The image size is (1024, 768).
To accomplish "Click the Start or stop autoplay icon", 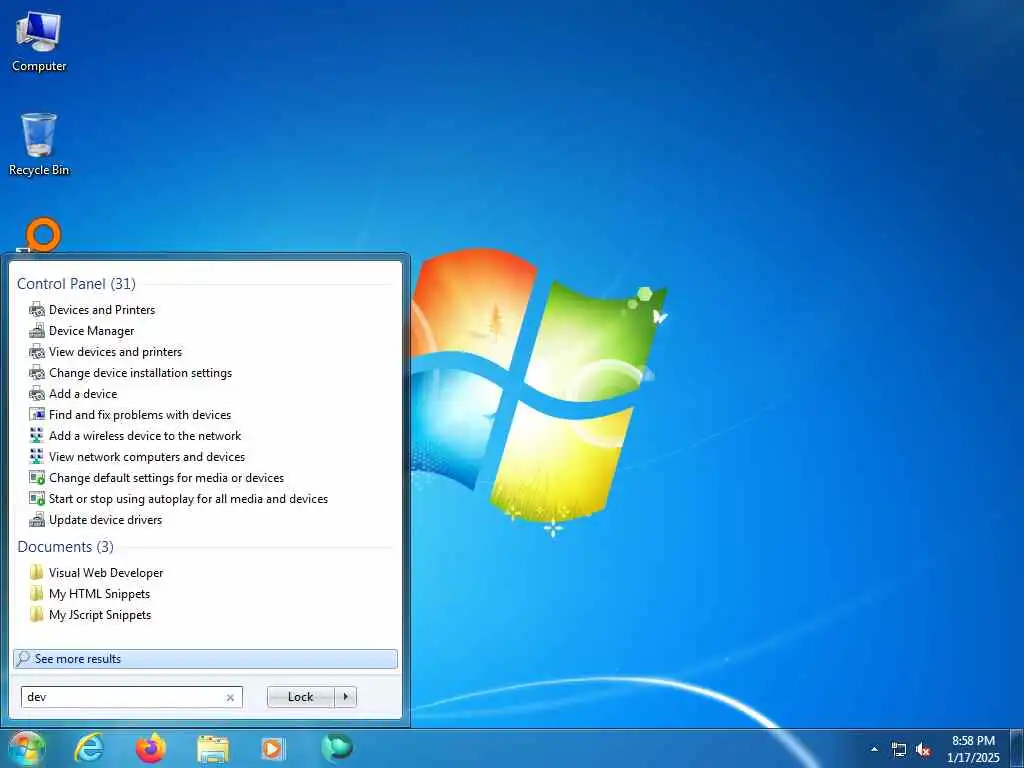I will (x=37, y=499).
